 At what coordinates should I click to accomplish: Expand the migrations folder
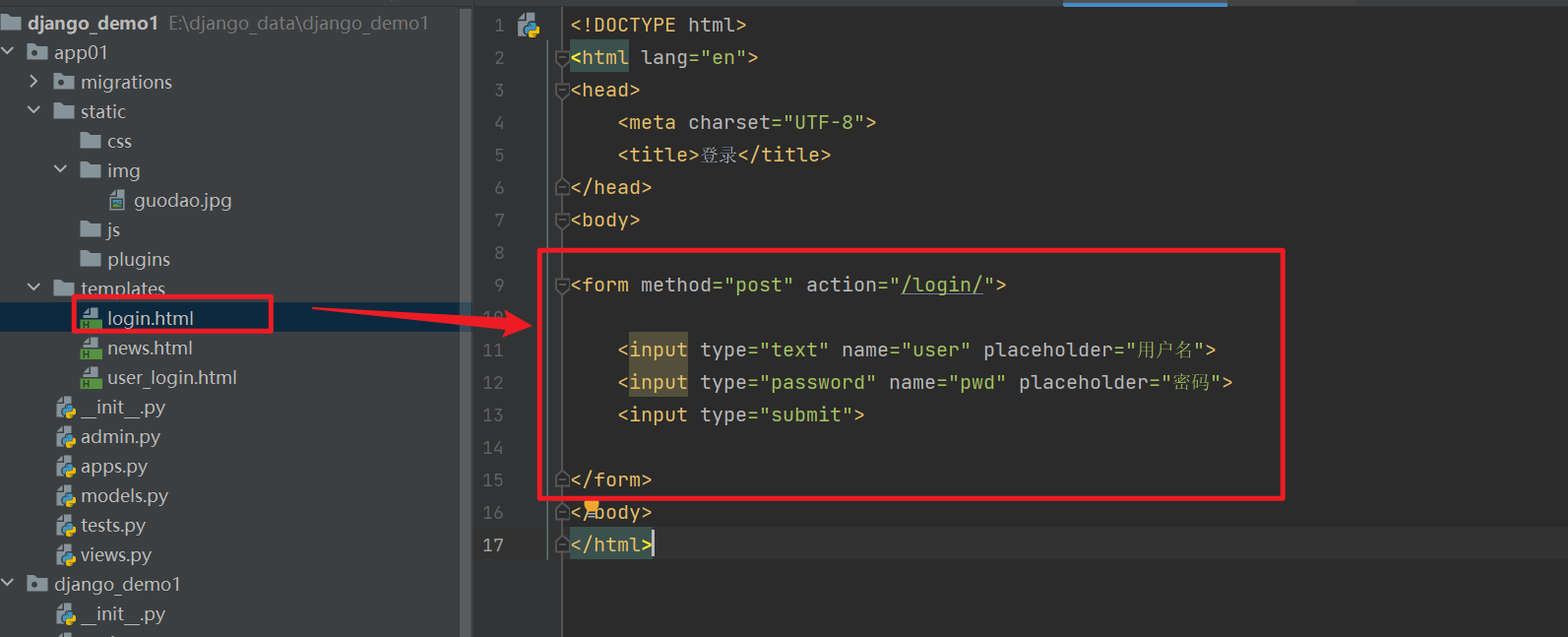tap(34, 82)
